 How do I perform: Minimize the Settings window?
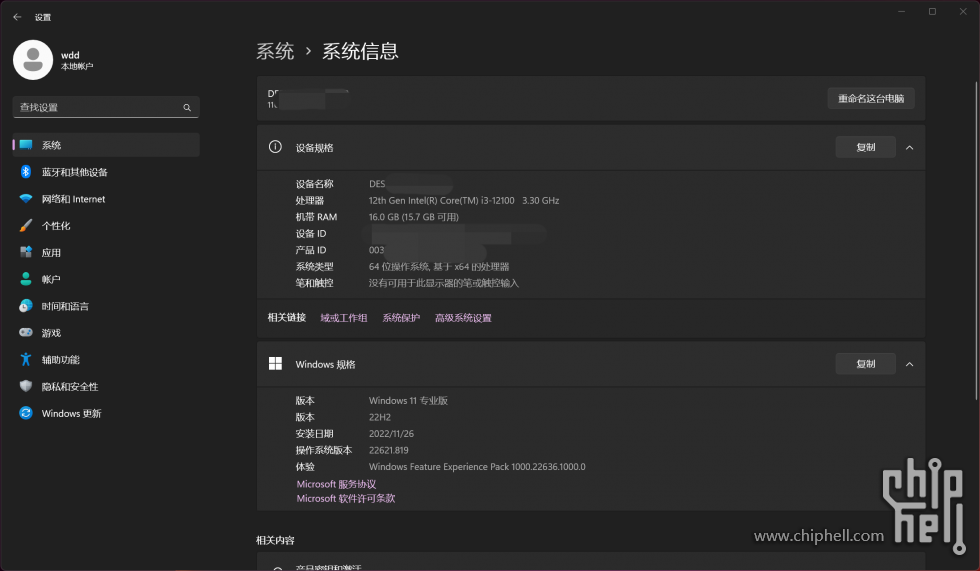click(x=901, y=11)
